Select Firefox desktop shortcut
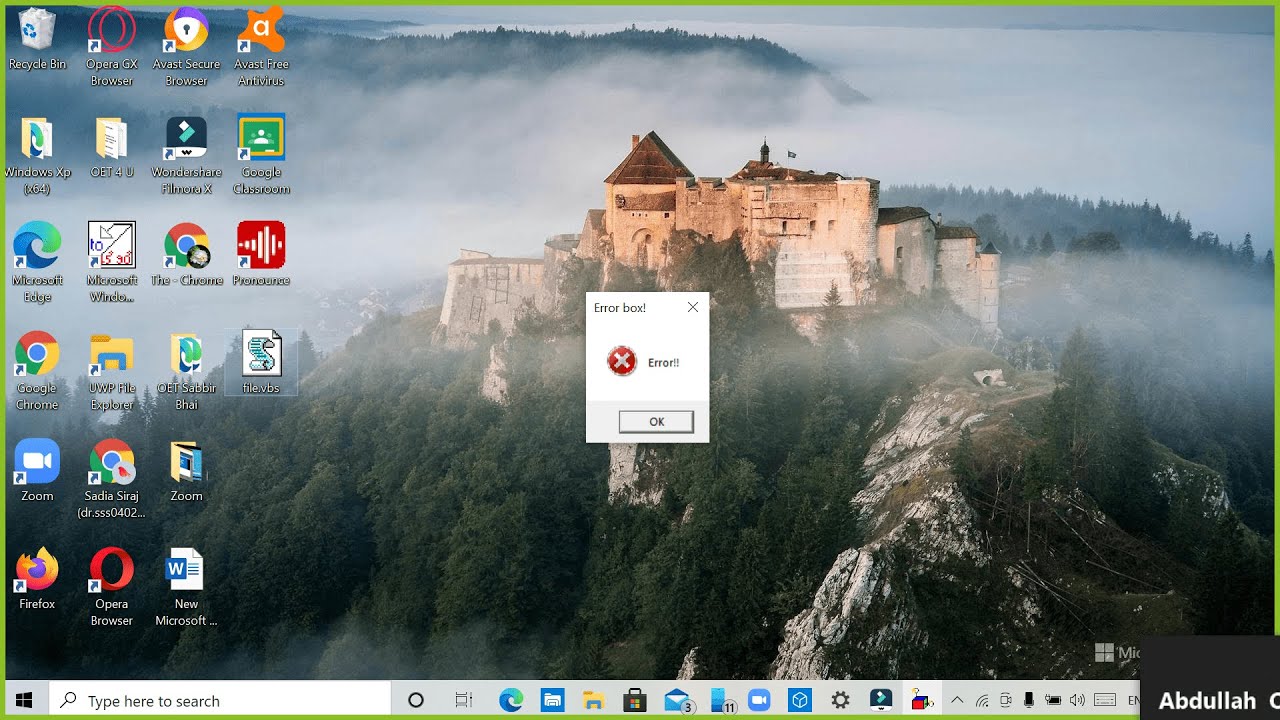Image resolution: width=1280 pixels, height=720 pixels. pos(37,579)
